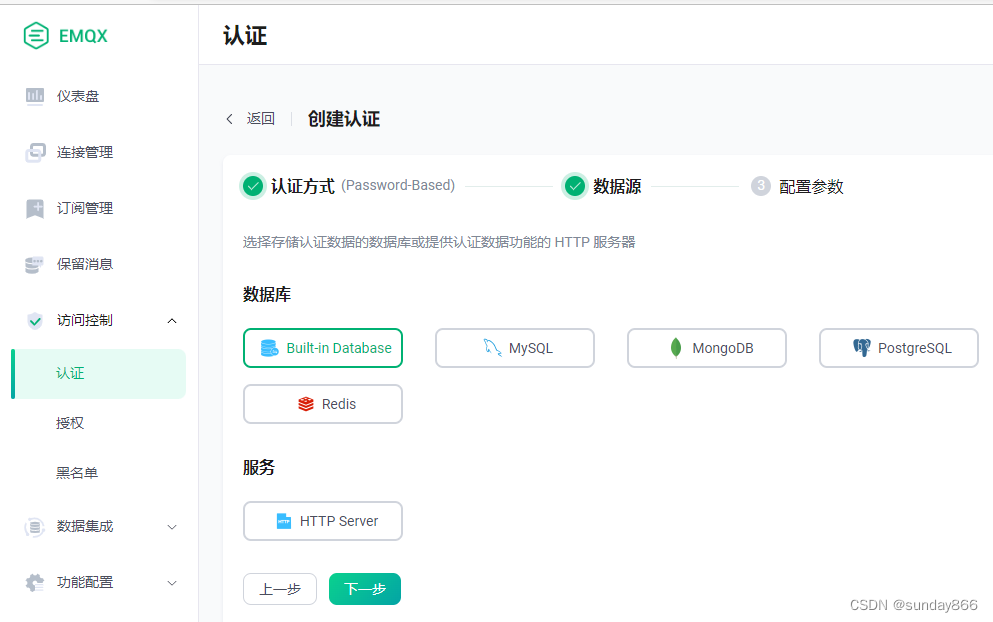Select the PostgreSQL database option

pos(897,347)
